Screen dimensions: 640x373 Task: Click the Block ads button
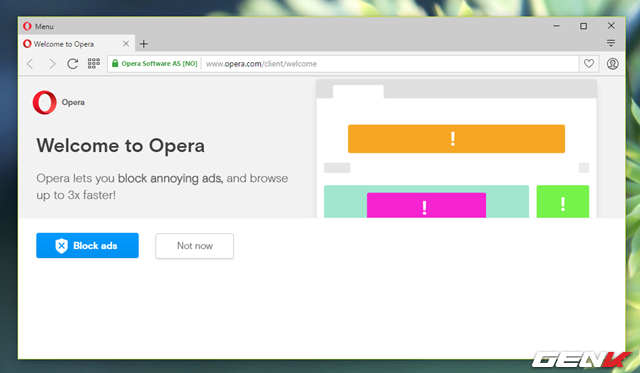87,245
